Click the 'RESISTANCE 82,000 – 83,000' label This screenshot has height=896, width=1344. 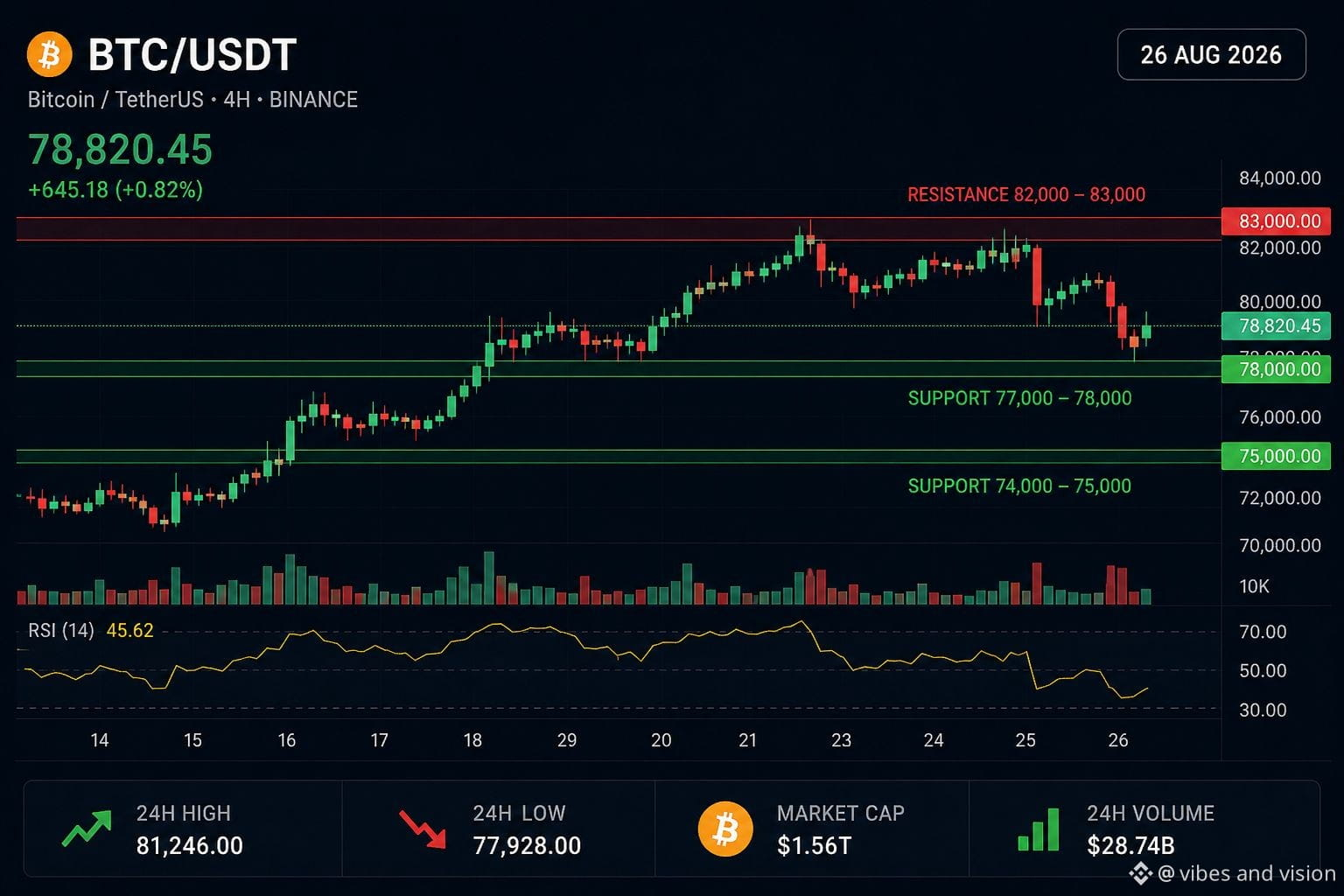point(1026,194)
